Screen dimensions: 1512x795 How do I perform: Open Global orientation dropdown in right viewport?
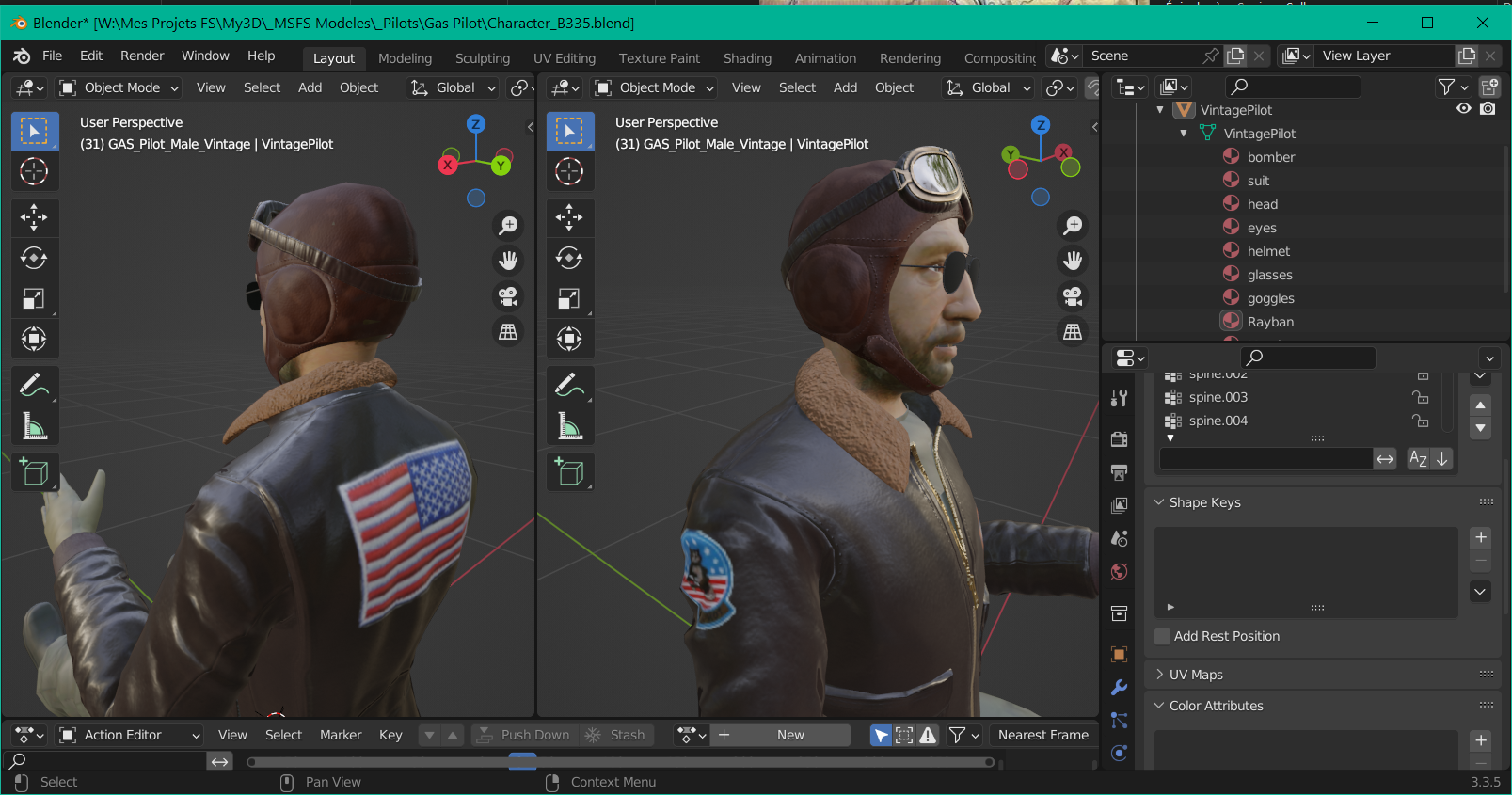click(990, 87)
